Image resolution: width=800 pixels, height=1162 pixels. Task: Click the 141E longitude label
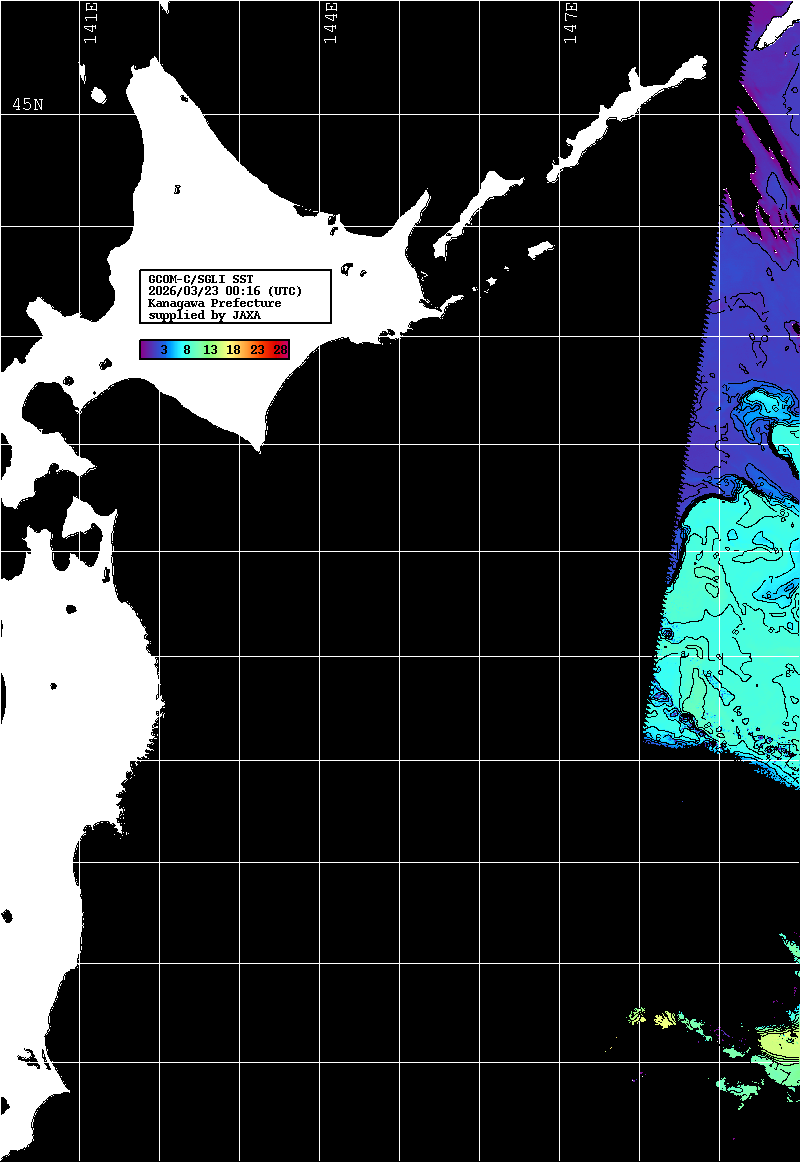click(x=90, y=23)
